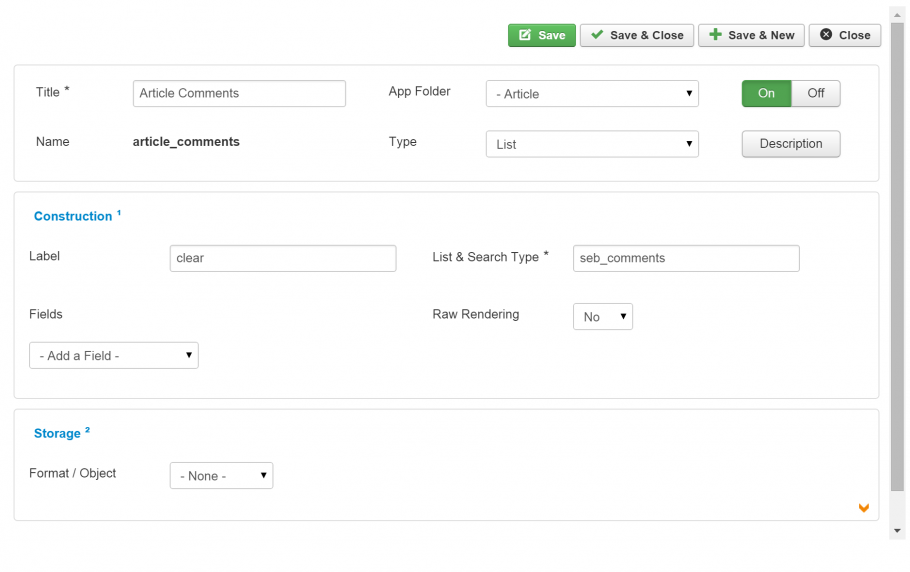Click the Title field with Article Comments

[x=239, y=93]
